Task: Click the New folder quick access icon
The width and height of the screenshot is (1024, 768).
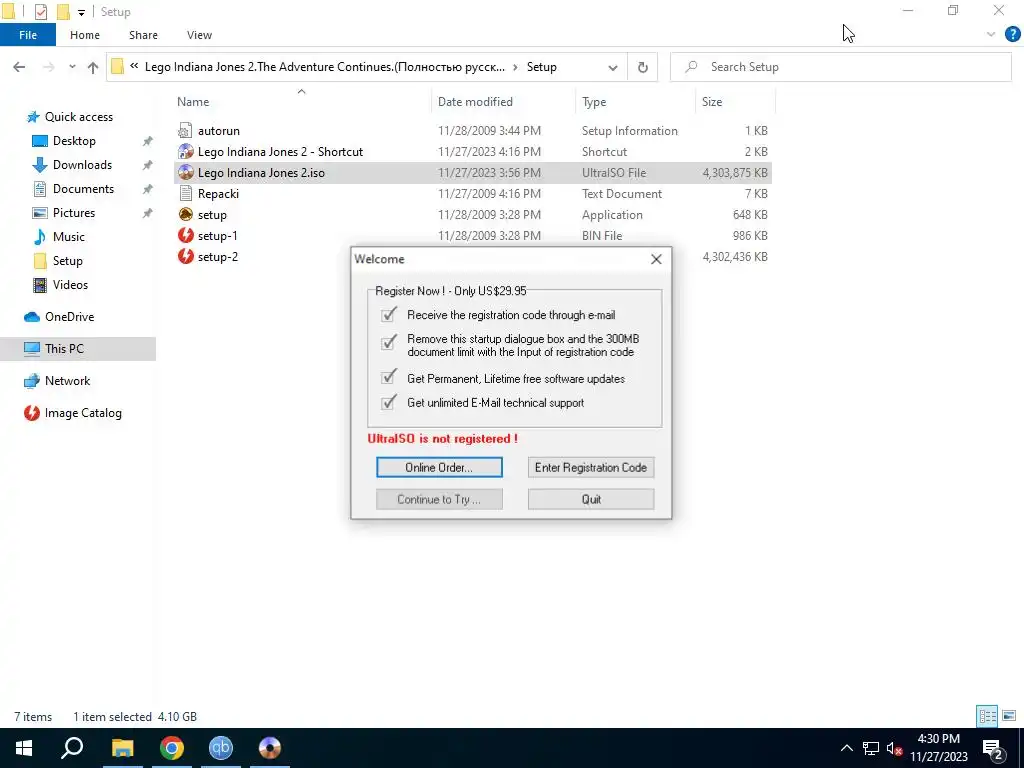Action: (x=63, y=12)
